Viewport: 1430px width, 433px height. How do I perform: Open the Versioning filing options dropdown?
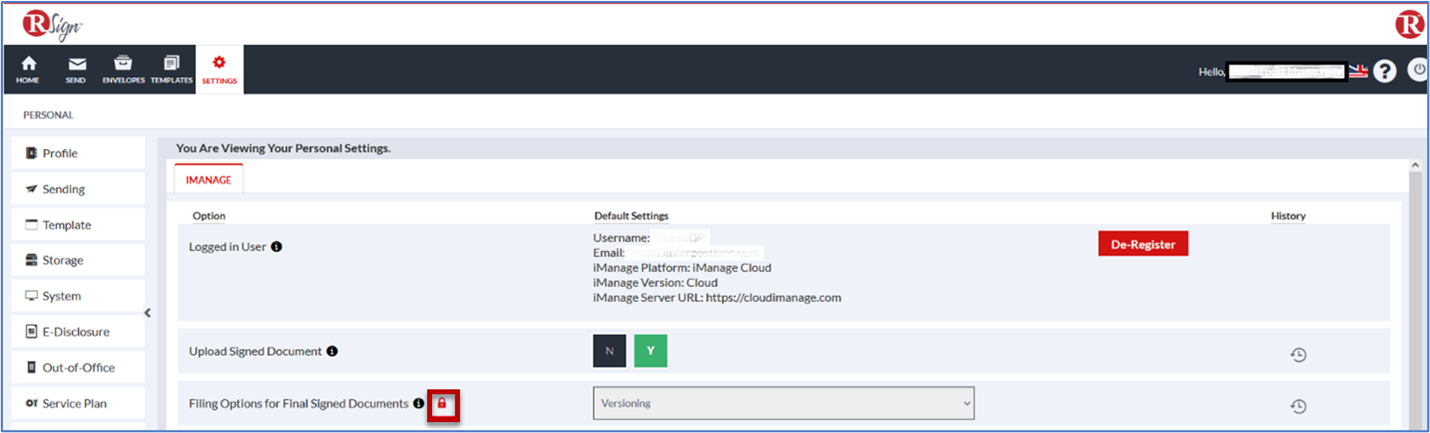[x=783, y=403]
